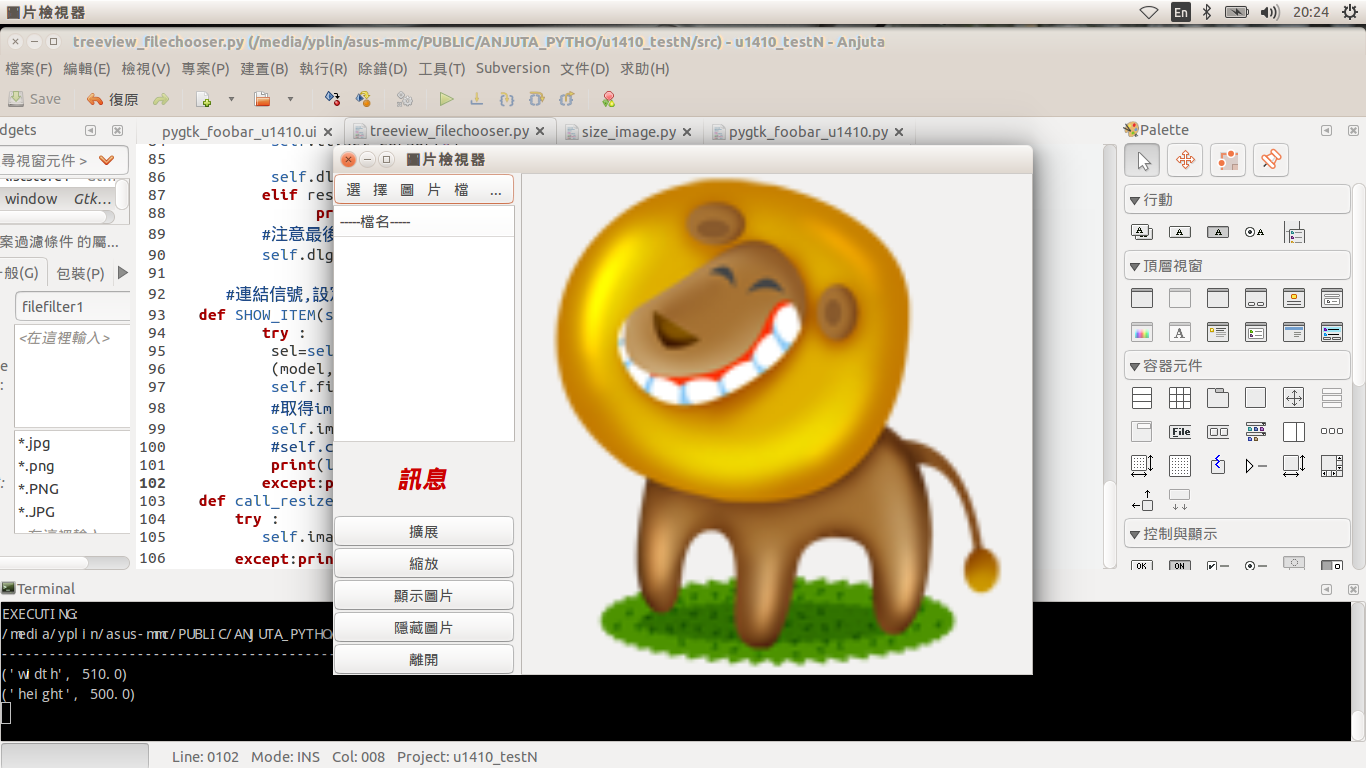
Task: Open the dropdown arrow beside New file
Action: click(x=231, y=99)
